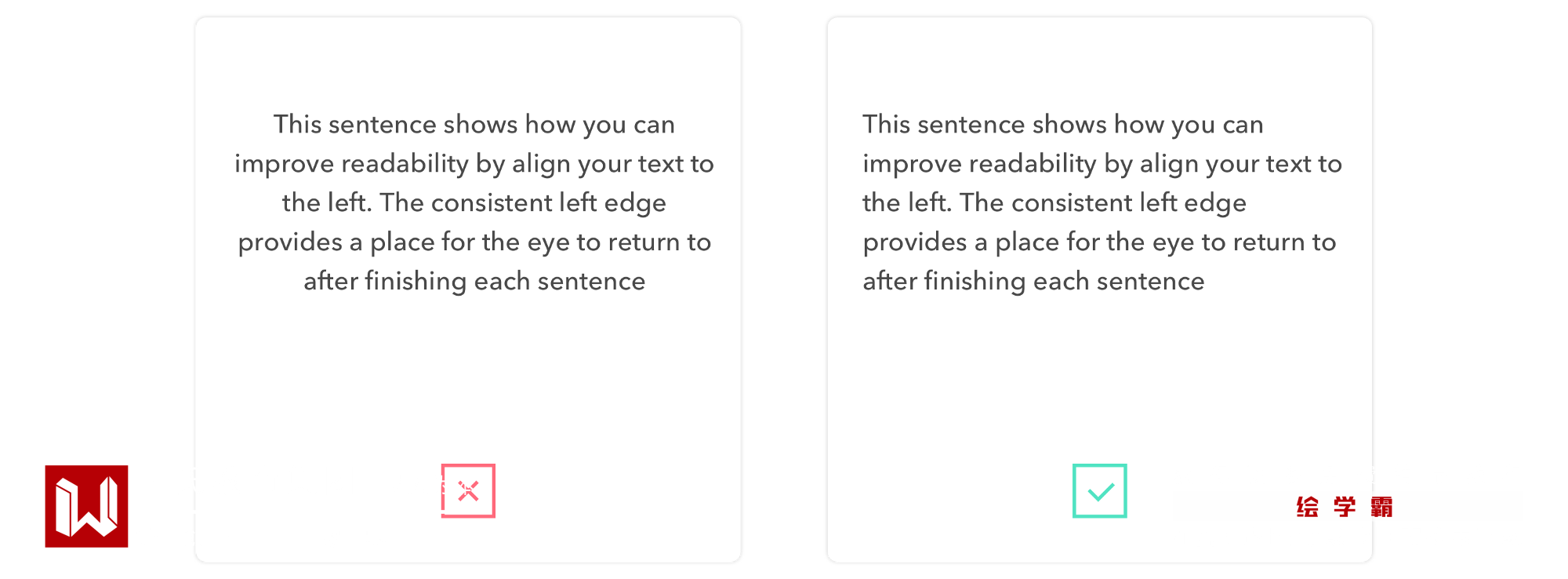
Task: Click "after finishing each sentence" in left-aligned card
Action: click(1033, 282)
